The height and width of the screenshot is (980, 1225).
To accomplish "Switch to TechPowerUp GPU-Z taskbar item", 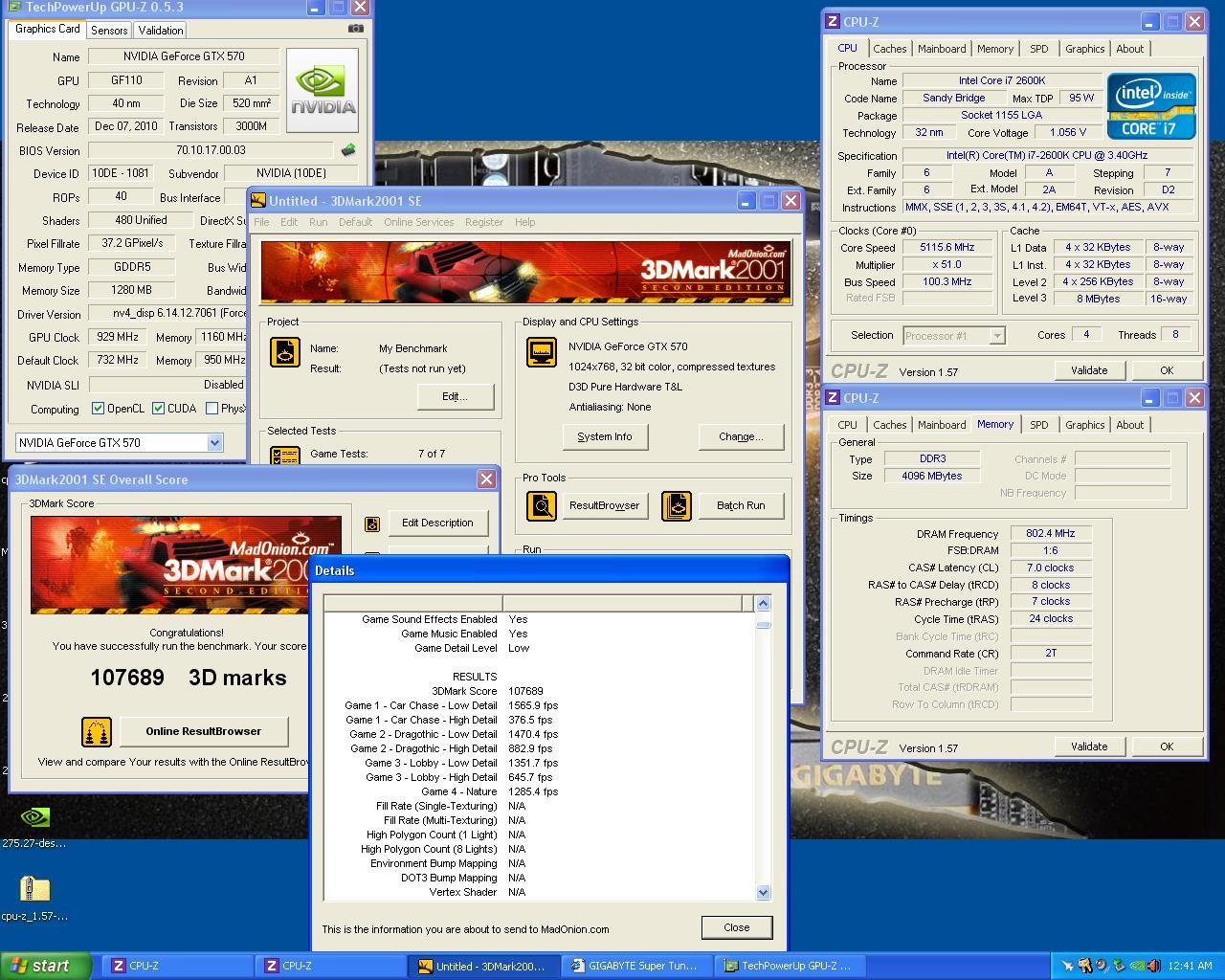I will (x=791, y=966).
